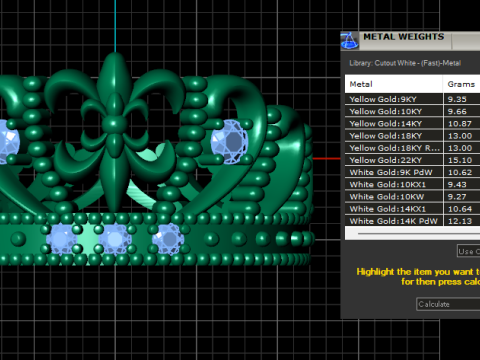
Task: Click the 15.10 grams value
Action: click(460, 160)
